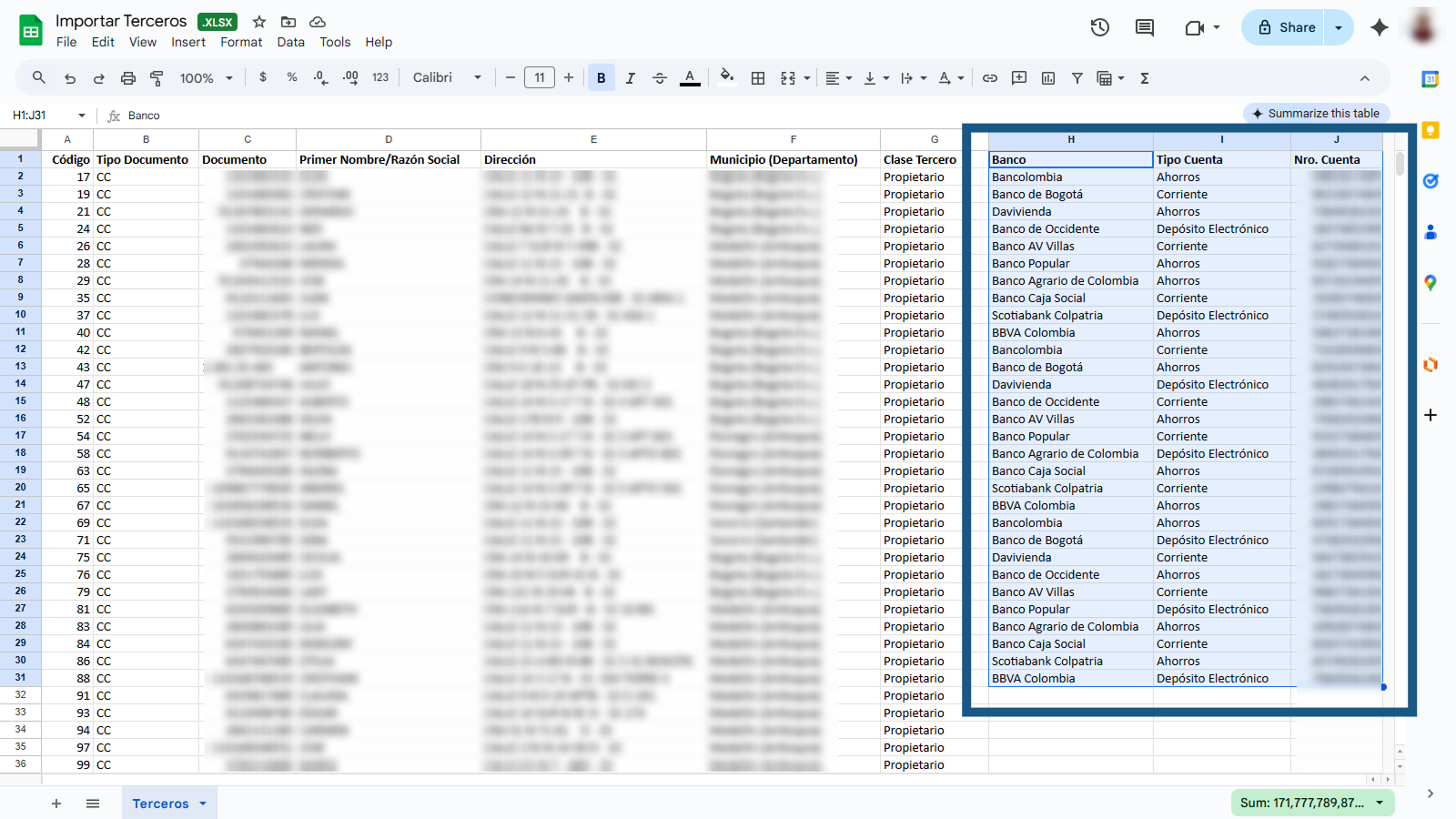Open Gemini sparkle assistant

coord(1380,27)
